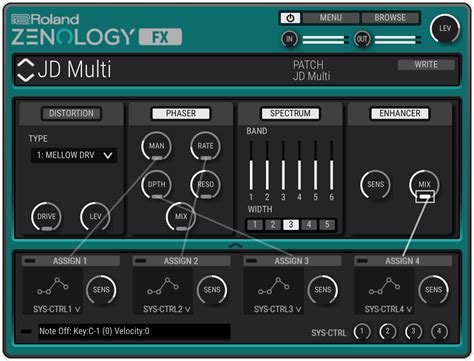
Task: Click ASSIGN 1 routing graph icon
Action: point(53,286)
